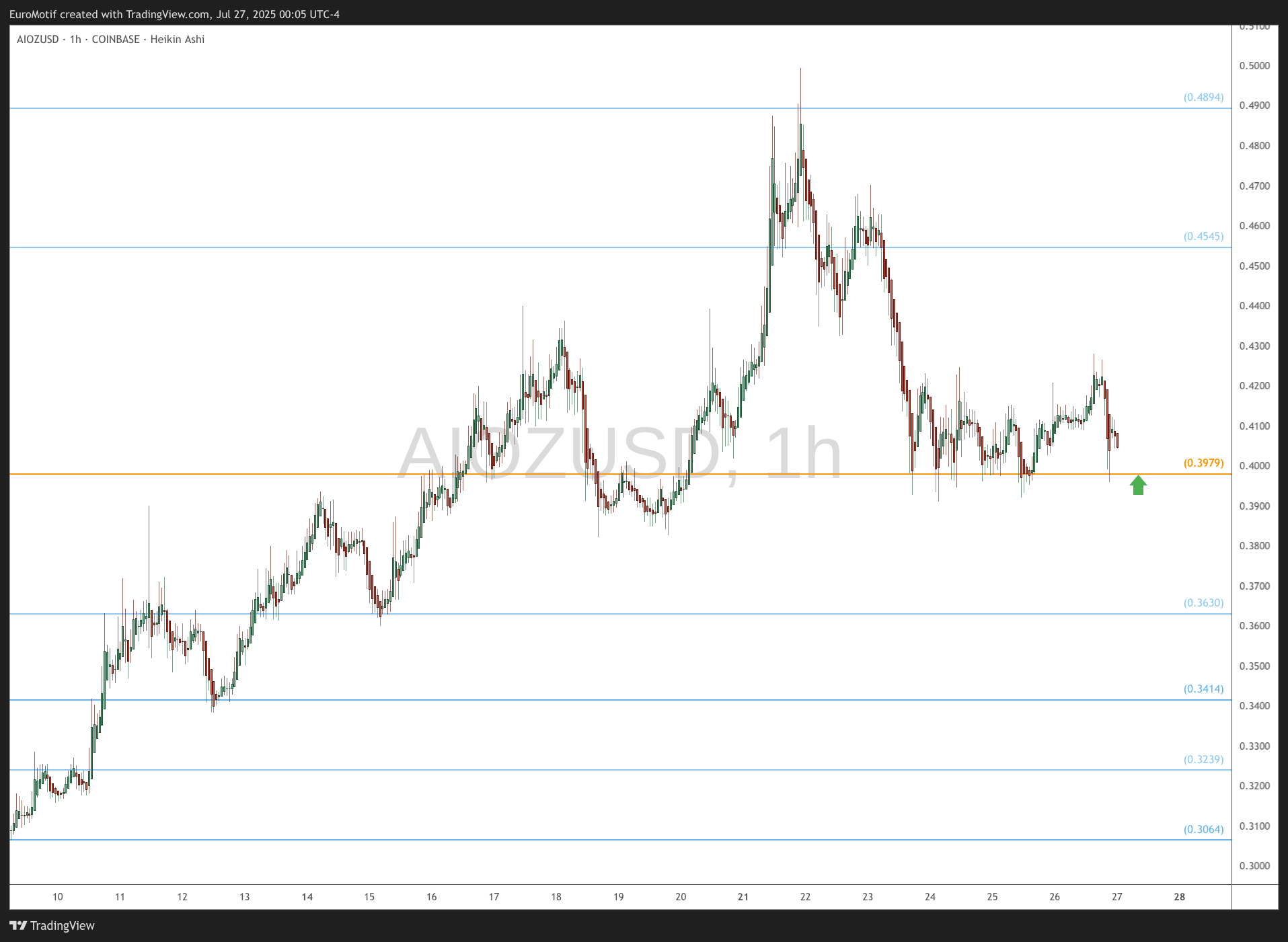Click the Heikin Ashi chart type label
Viewport: 1288px width, 942px height.
(178, 40)
